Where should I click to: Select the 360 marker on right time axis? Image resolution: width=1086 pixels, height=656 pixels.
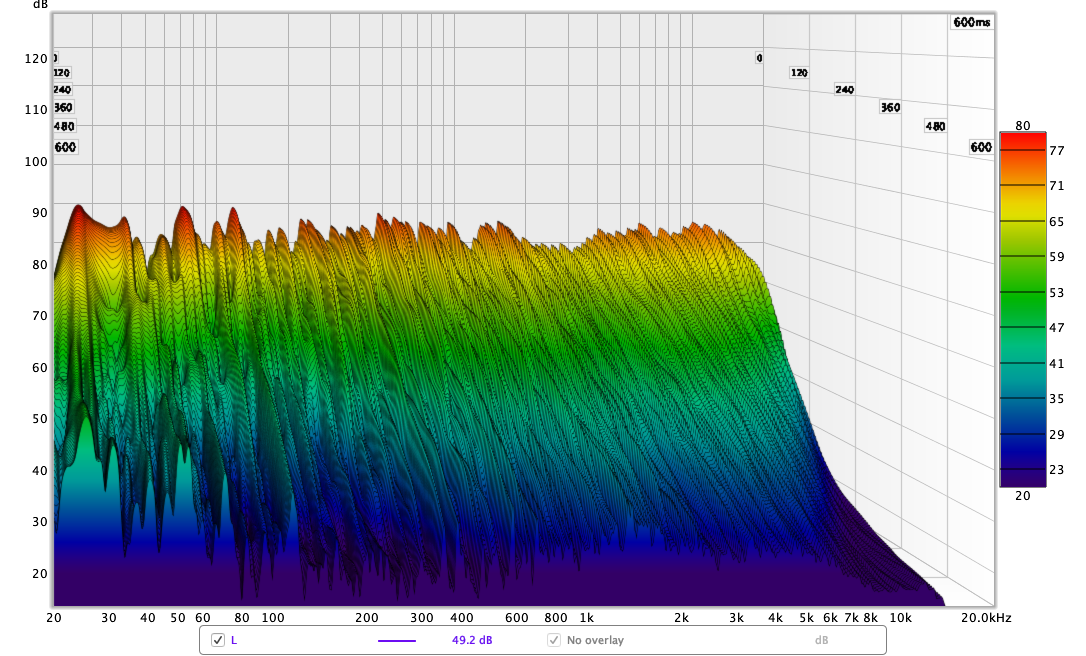tap(890, 107)
